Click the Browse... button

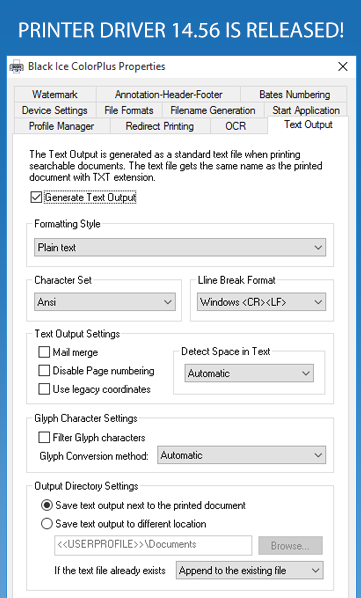coord(290,546)
